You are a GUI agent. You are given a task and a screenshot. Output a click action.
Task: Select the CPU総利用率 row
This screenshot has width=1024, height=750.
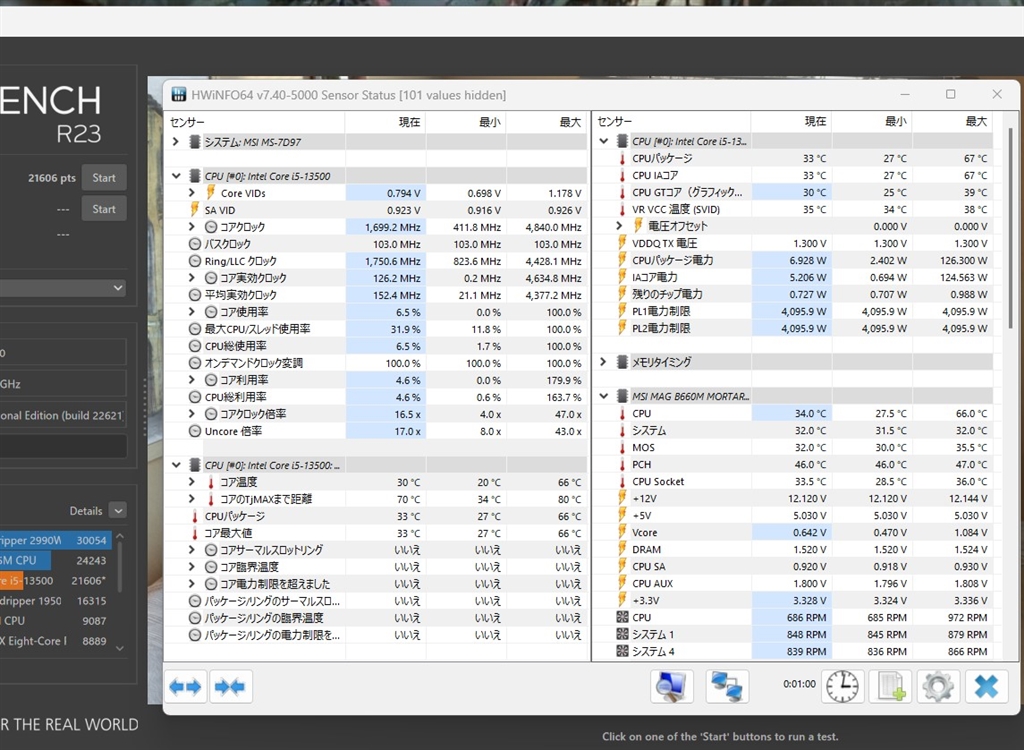[x=376, y=397]
